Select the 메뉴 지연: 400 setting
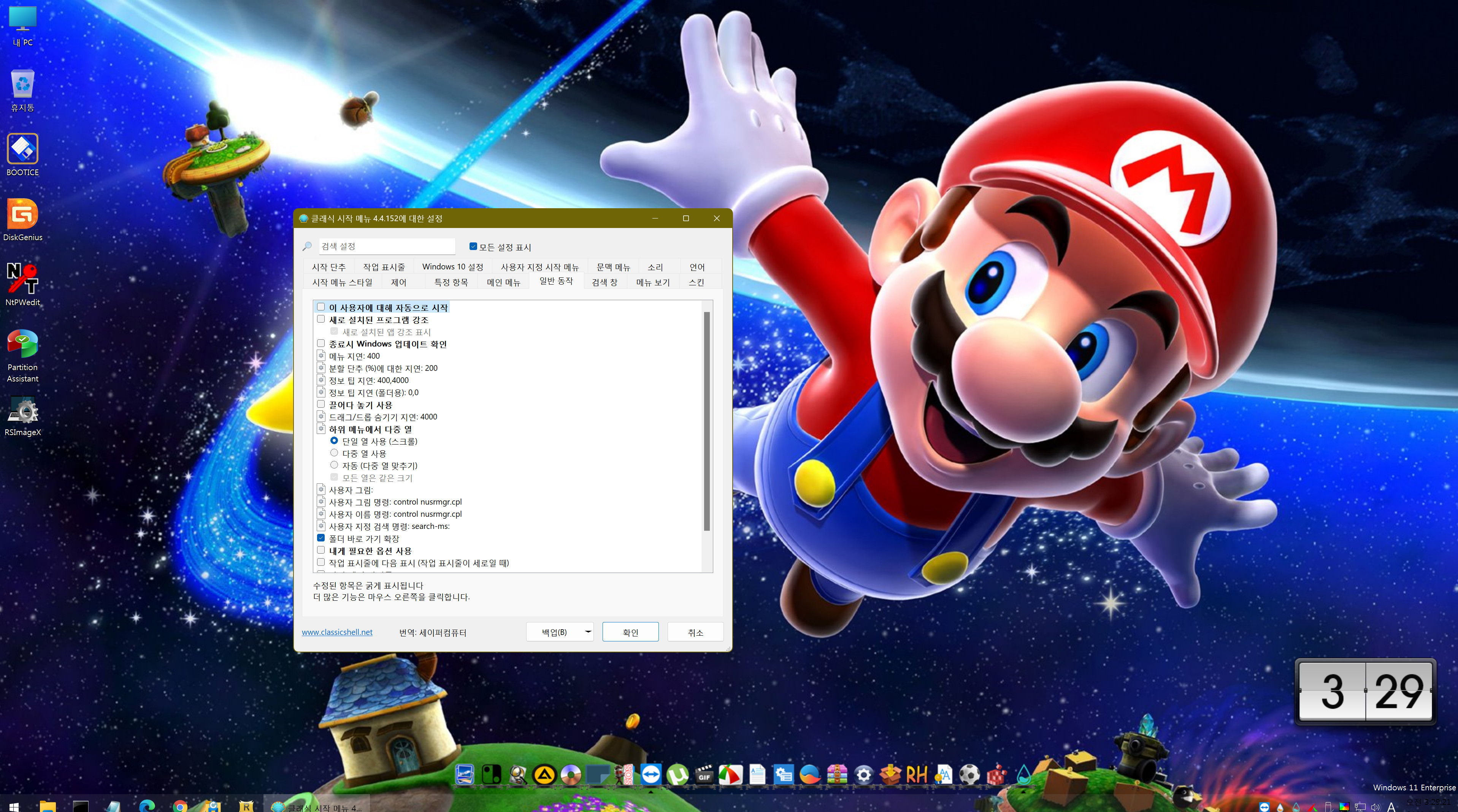Viewport: 1458px width, 812px height. [x=354, y=356]
